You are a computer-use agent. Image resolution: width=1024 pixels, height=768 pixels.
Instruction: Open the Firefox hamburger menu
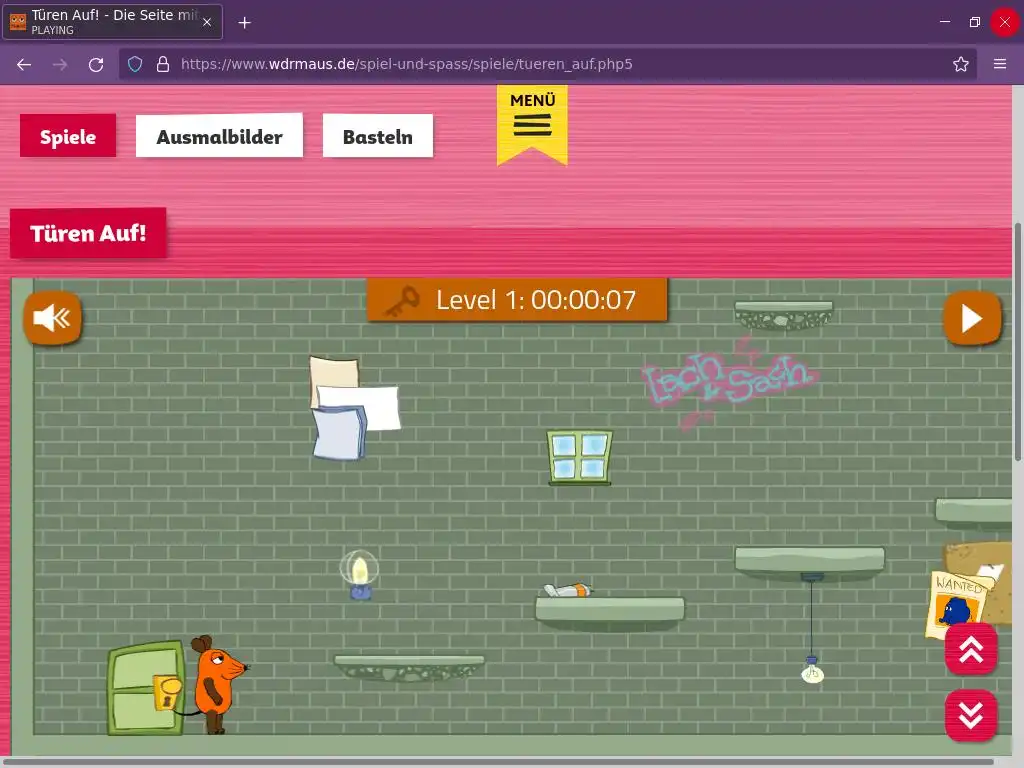tap(1000, 64)
